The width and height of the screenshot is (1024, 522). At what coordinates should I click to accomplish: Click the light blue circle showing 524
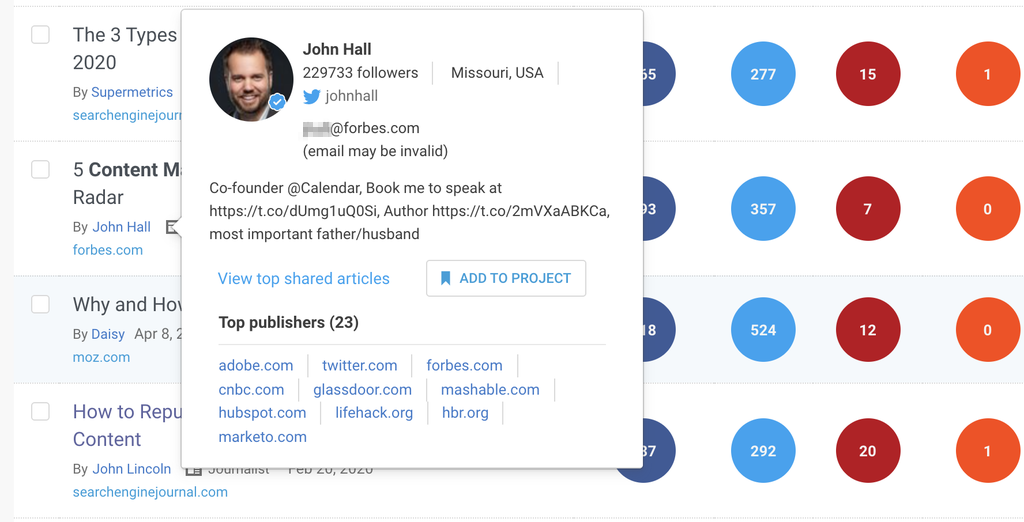pos(763,330)
